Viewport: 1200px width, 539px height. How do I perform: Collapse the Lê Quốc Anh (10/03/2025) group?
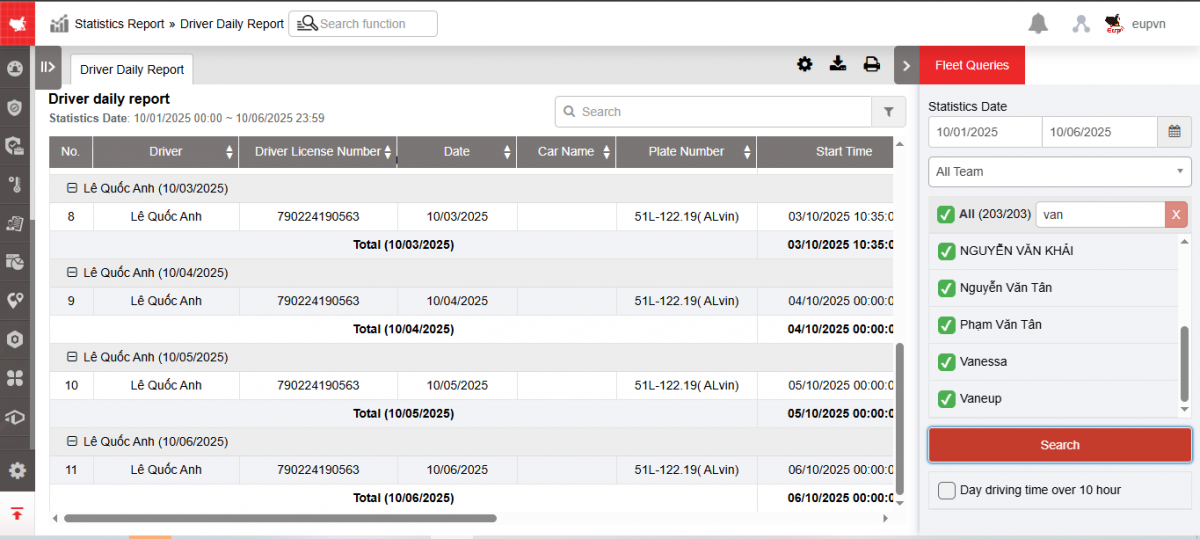point(72,188)
